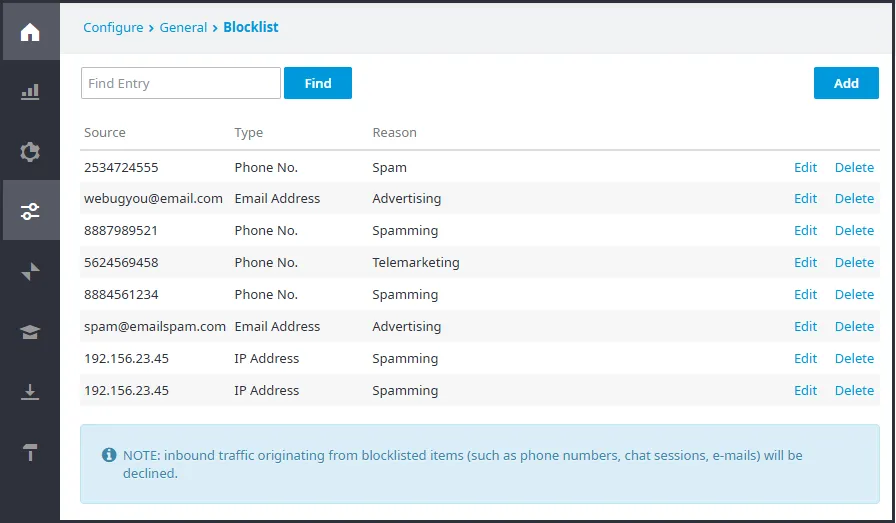Click the download arrow sidebar icon

[30, 392]
